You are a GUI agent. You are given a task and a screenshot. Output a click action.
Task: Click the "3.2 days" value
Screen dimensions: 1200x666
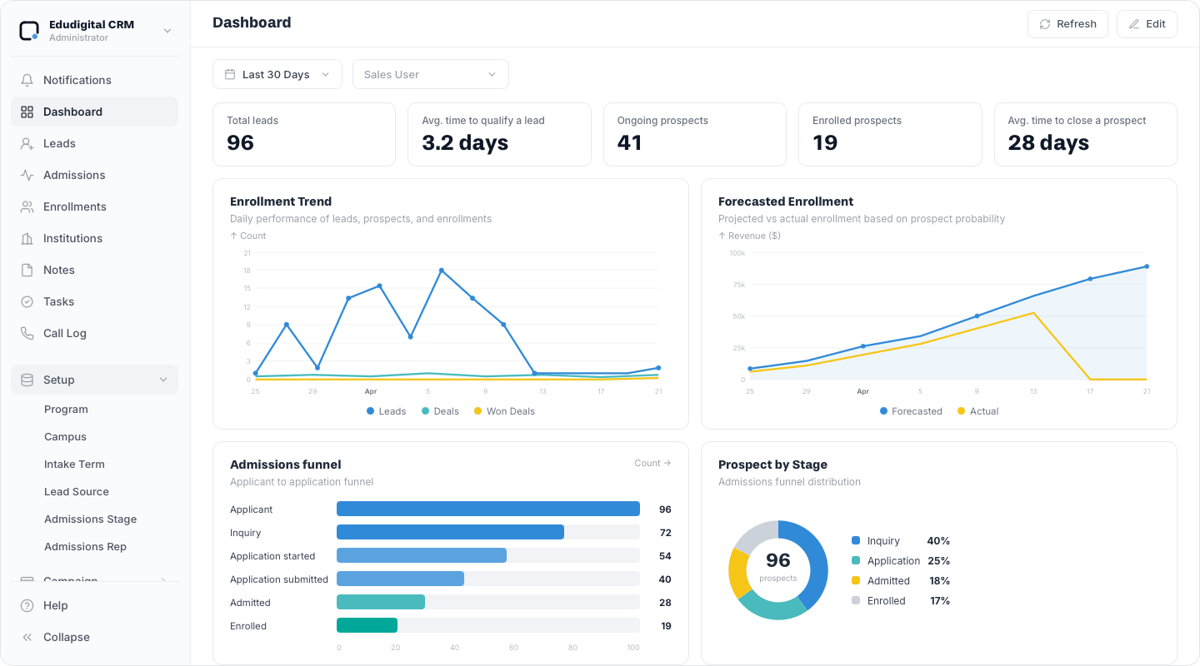pos(465,143)
